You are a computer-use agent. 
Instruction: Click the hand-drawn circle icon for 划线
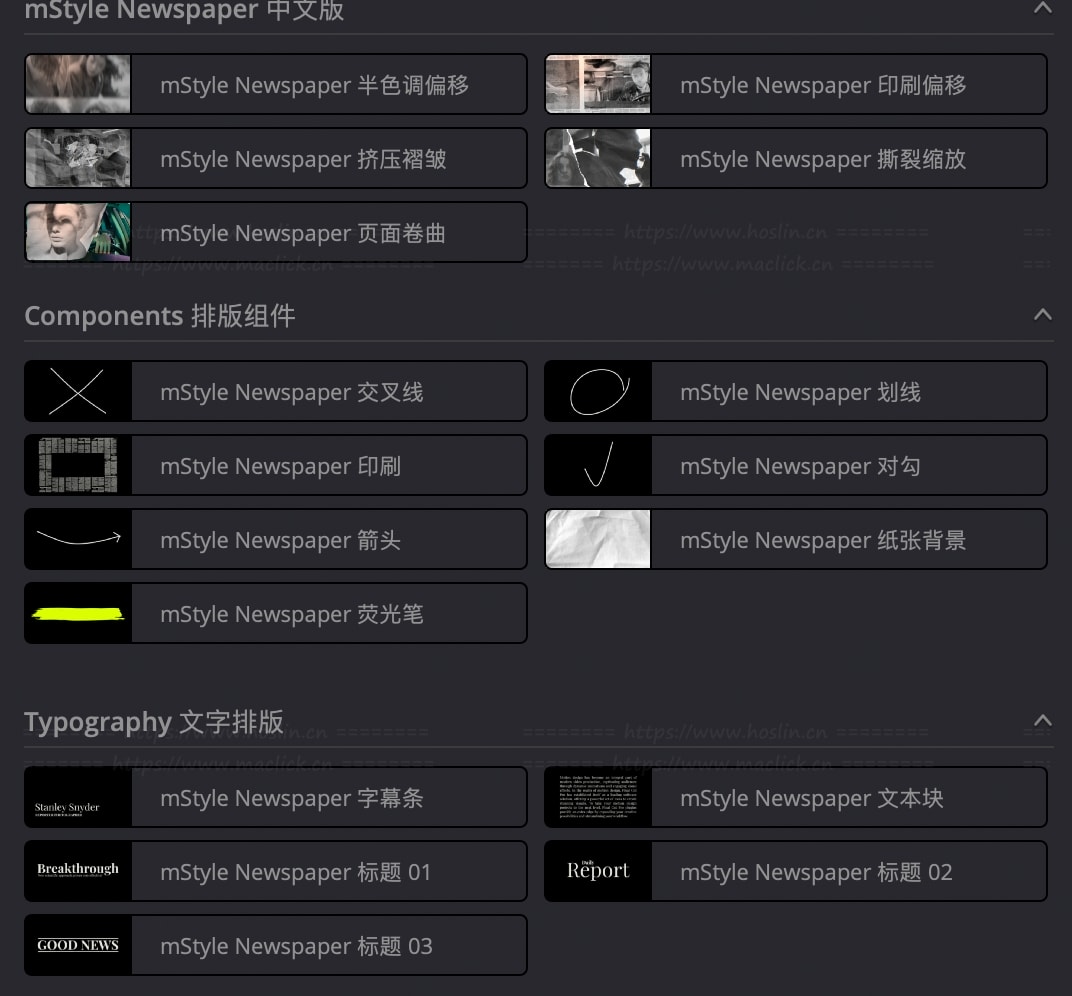point(598,392)
